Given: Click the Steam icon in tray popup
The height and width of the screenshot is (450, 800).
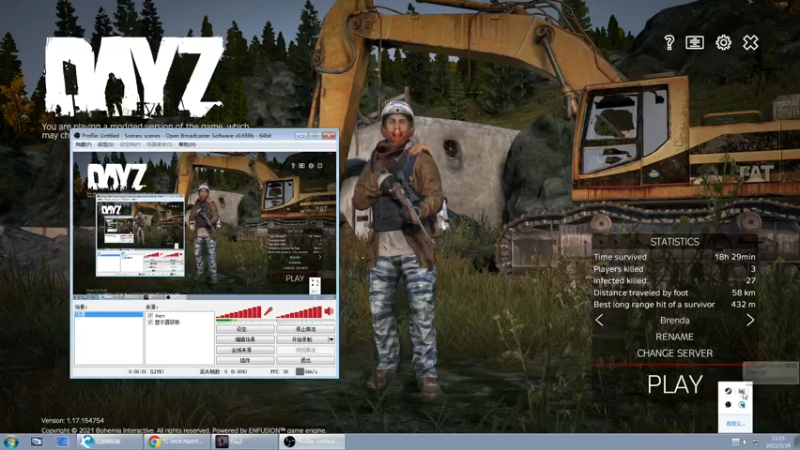Looking at the screenshot, I should tap(728, 391).
